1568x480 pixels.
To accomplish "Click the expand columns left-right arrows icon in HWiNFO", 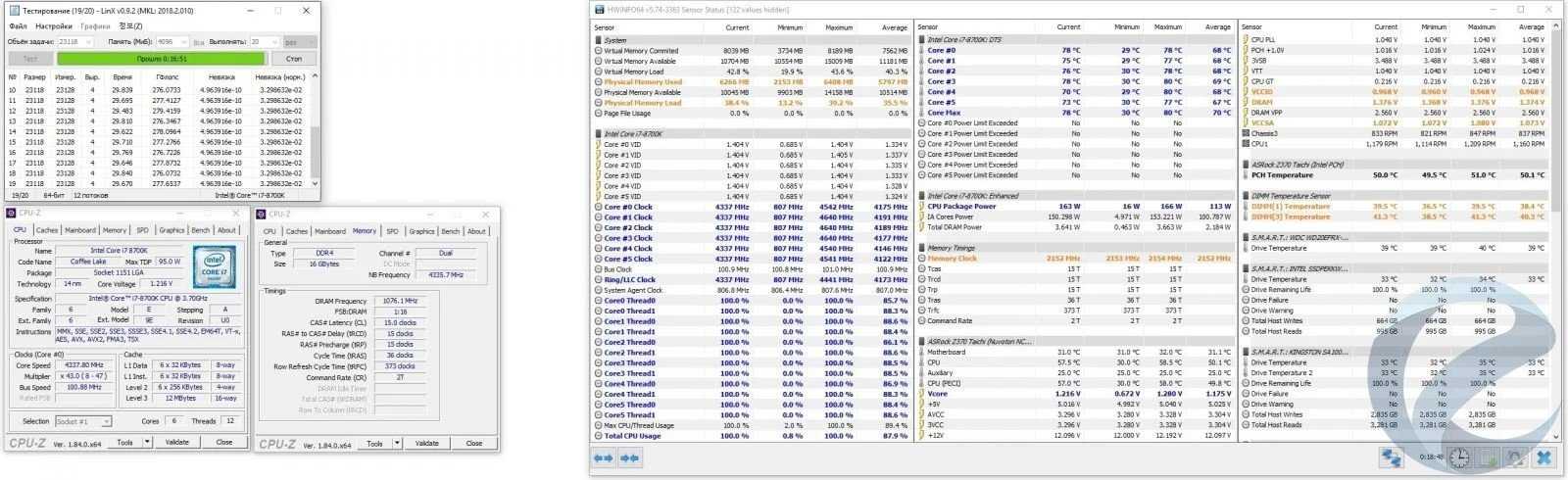I will coord(604,457).
